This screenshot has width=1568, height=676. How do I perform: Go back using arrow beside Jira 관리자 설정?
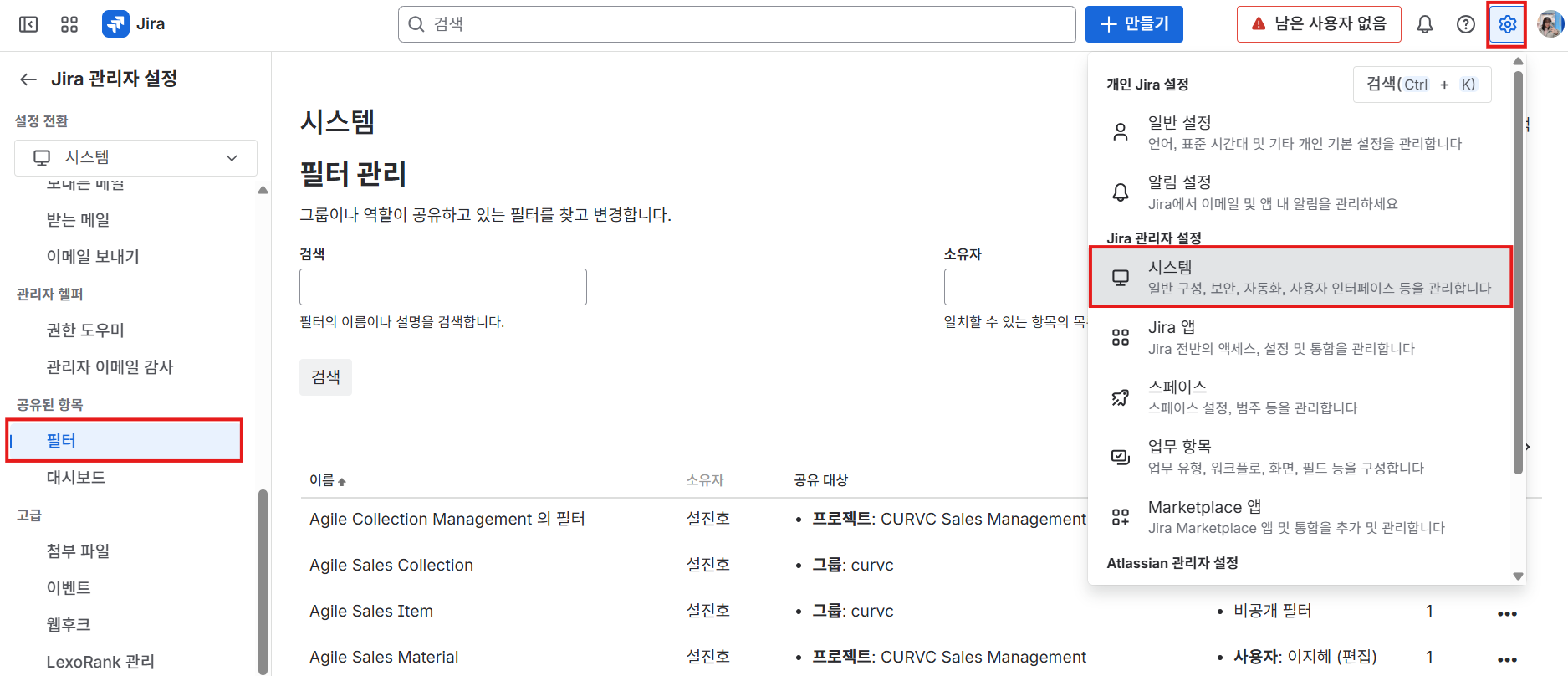[x=28, y=79]
